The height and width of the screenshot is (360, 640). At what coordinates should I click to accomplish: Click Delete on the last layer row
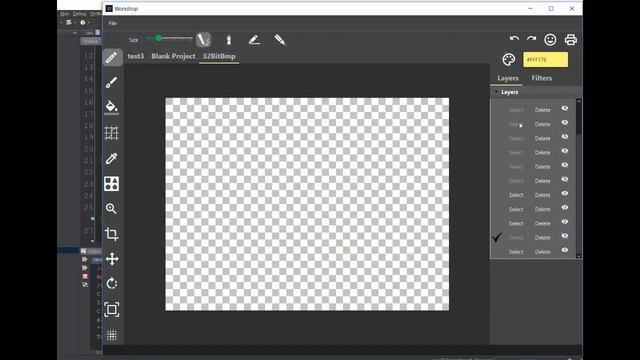click(542, 252)
